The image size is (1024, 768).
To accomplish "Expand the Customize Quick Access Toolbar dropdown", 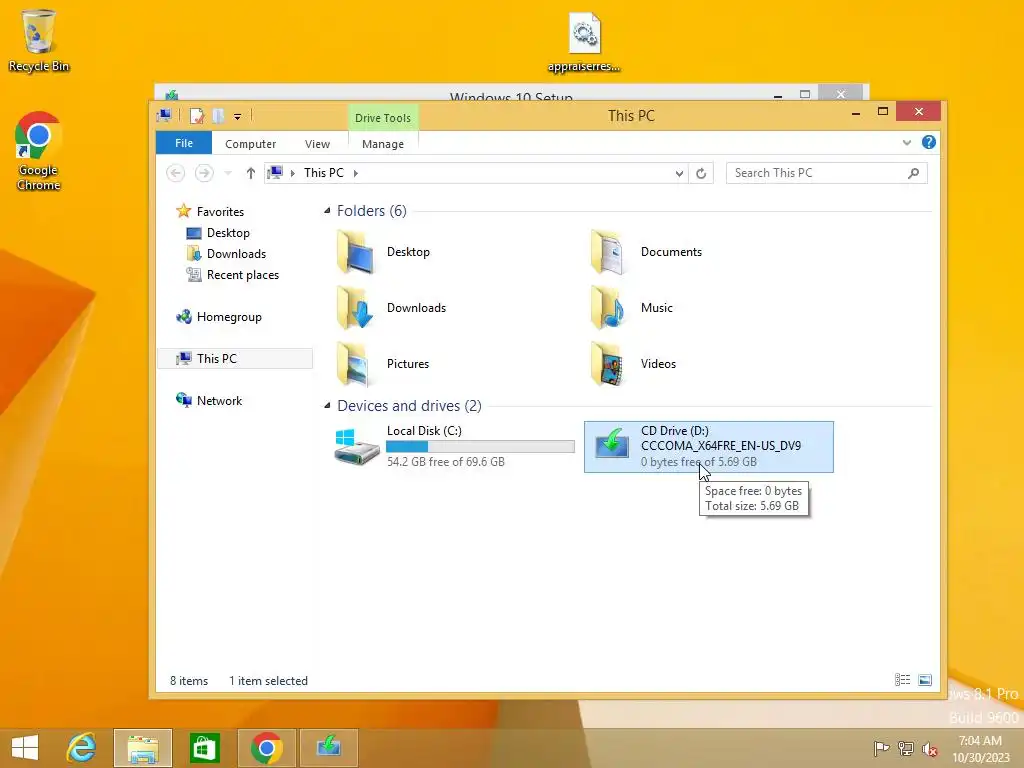I will point(238,117).
